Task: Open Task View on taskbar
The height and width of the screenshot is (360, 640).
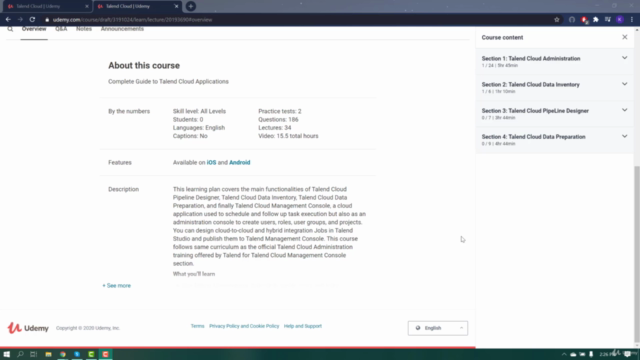Action: 33,354
